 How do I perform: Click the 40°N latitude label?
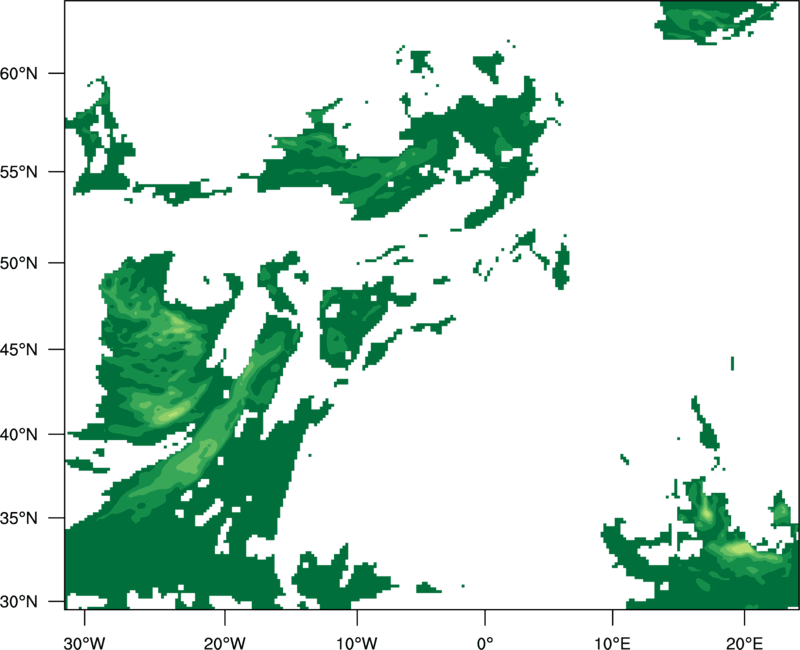point(19,434)
